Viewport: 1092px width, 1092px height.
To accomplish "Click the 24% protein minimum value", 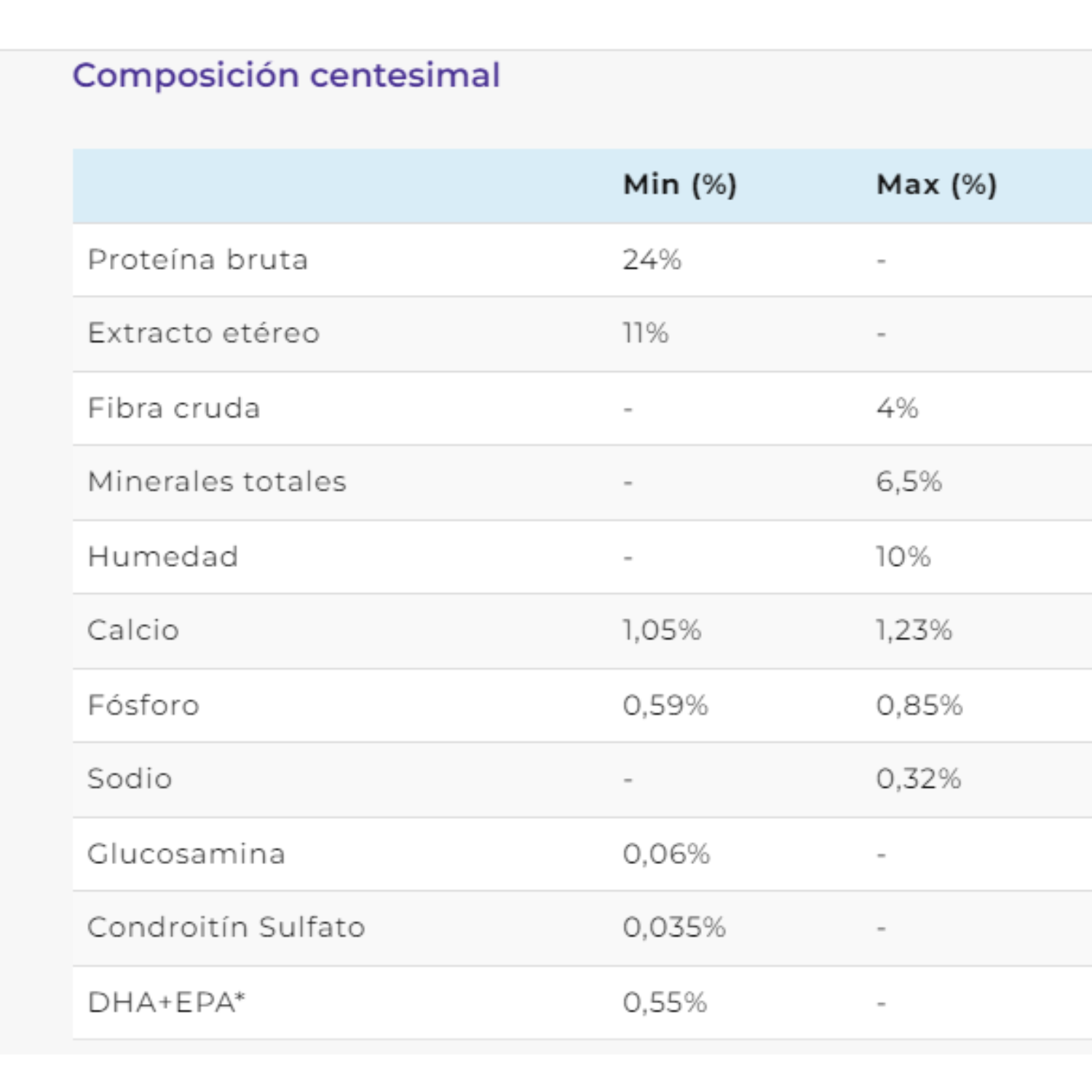I will 652,260.
